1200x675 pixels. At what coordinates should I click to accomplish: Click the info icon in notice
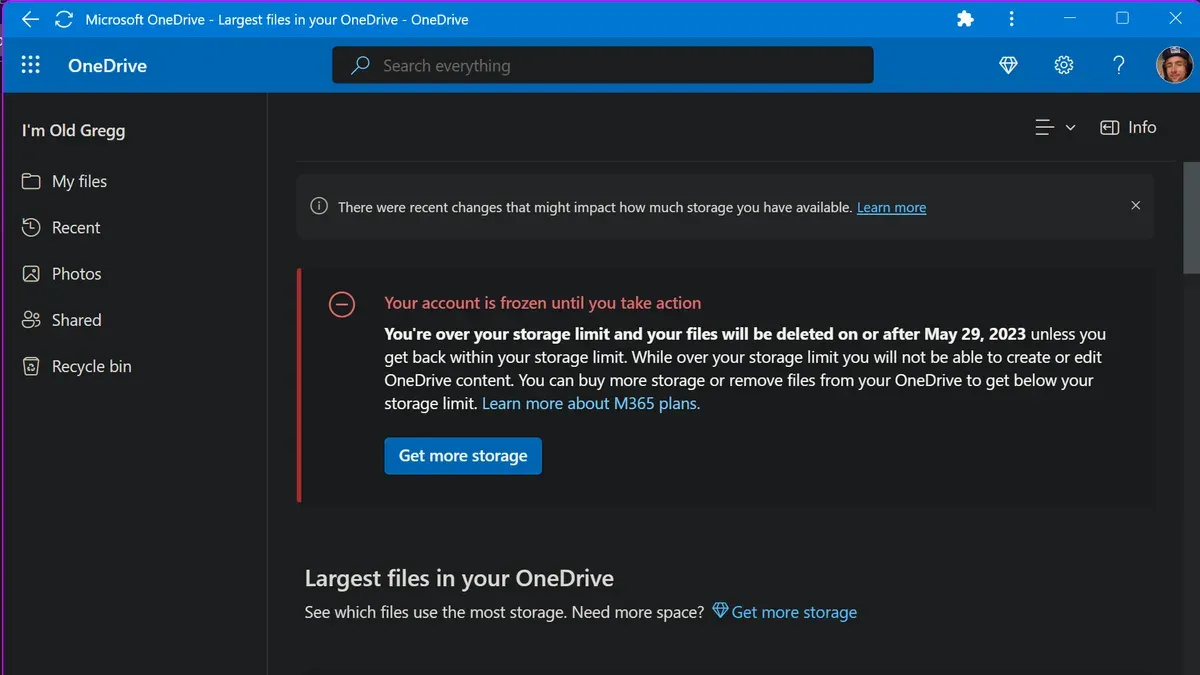(319, 207)
